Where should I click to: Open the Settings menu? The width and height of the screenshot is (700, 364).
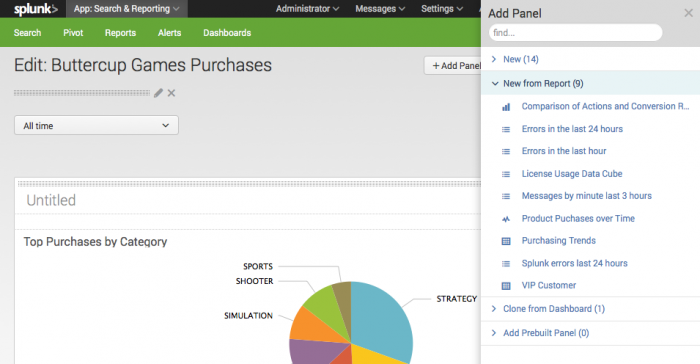pyautogui.click(x=442, y=9)
